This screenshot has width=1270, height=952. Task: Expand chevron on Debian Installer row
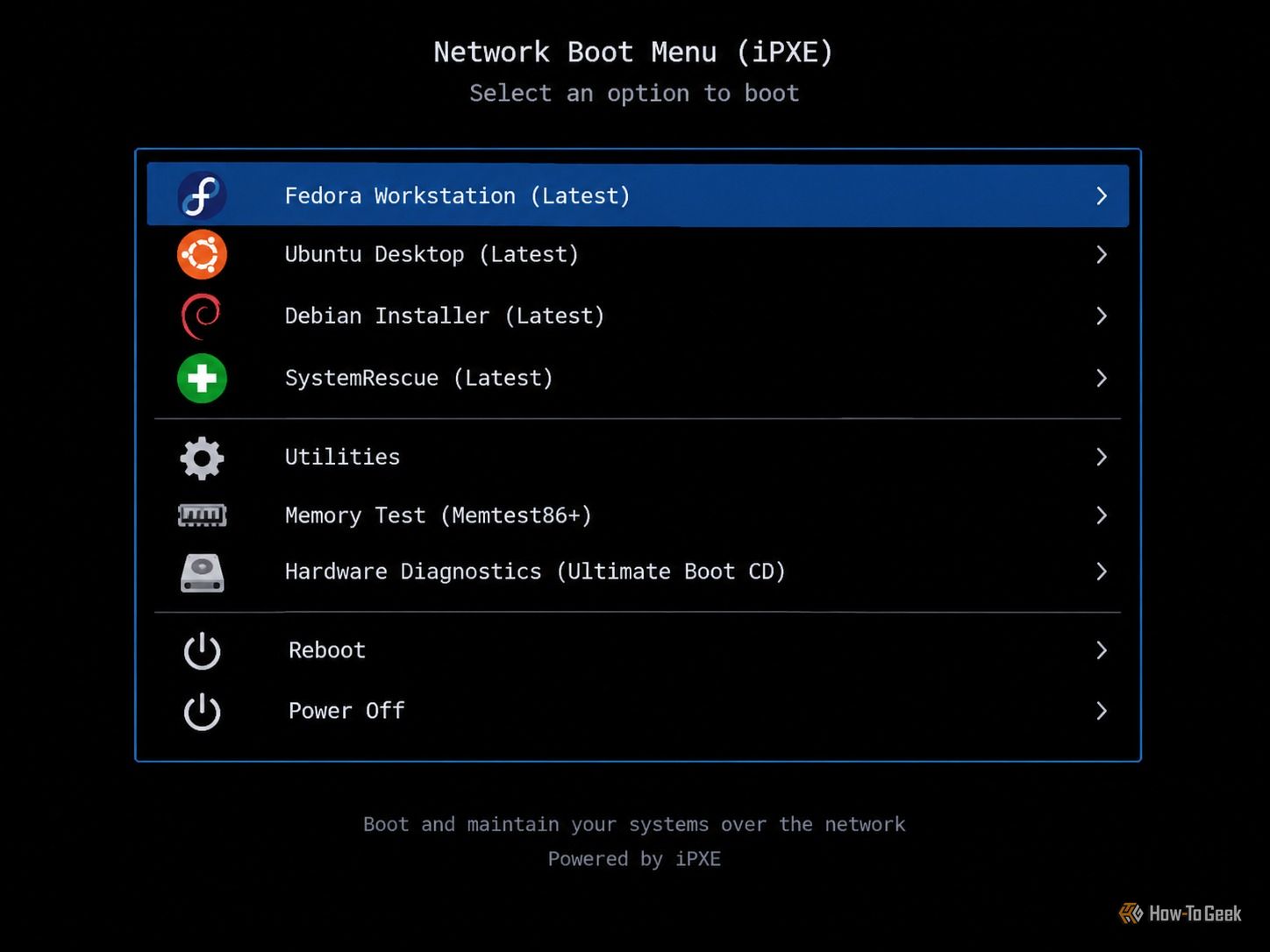point(1102,316)
